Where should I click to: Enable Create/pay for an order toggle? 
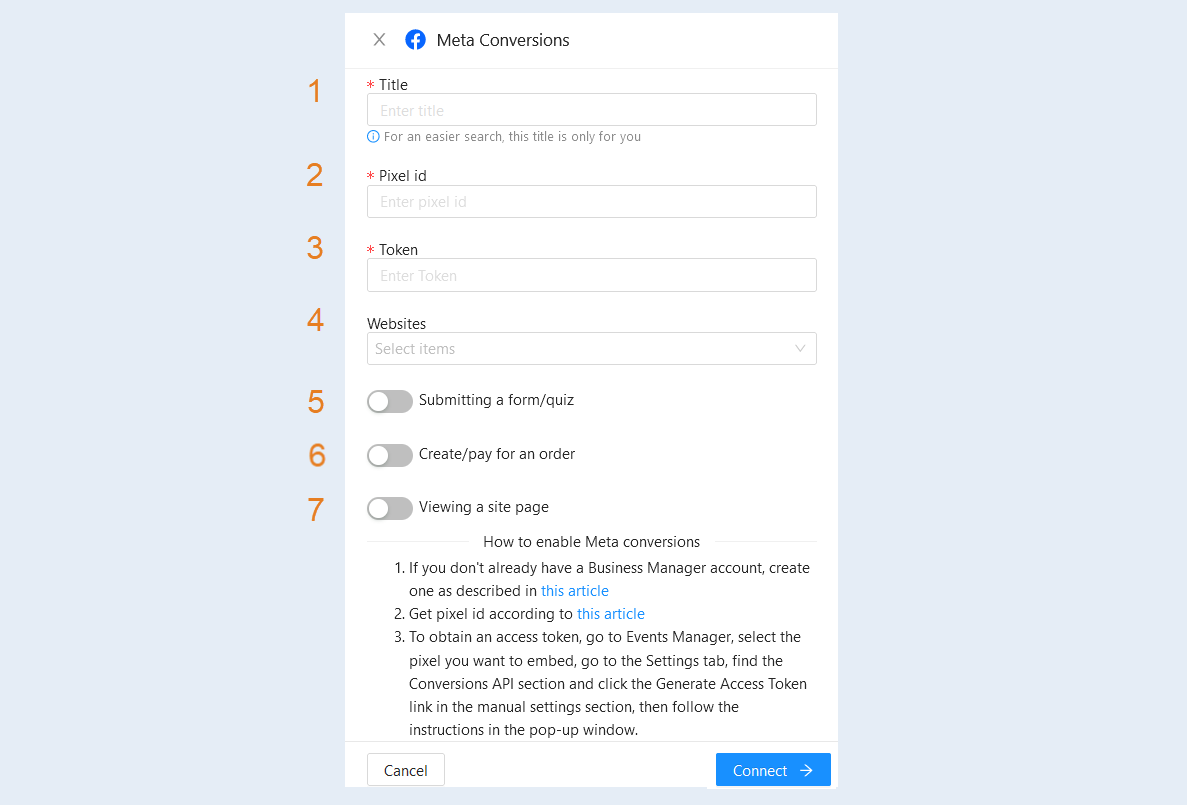390,455
